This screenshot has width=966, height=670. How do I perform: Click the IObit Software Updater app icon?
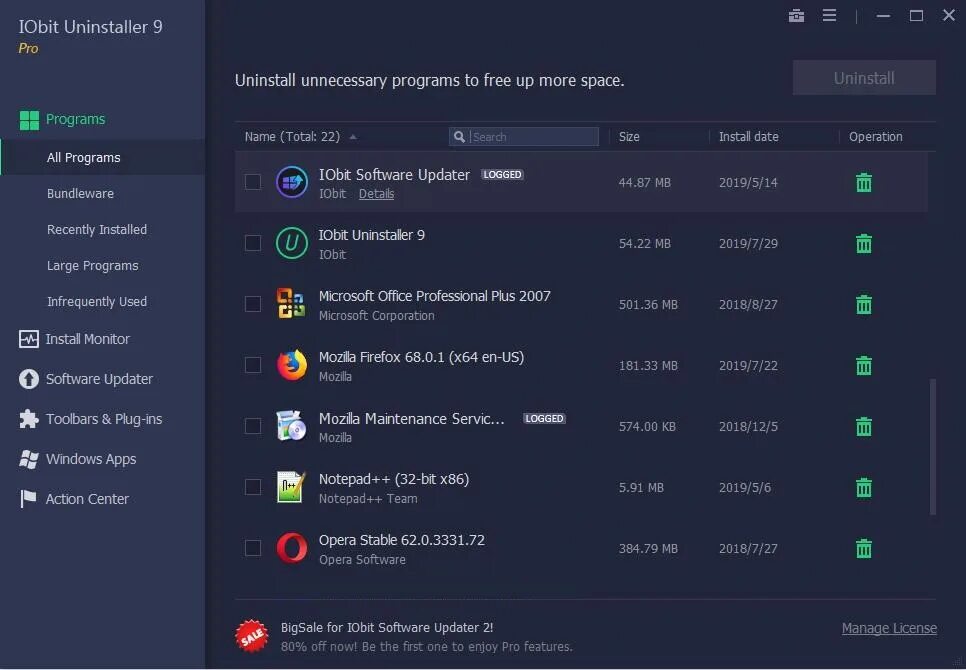[291, 182]
